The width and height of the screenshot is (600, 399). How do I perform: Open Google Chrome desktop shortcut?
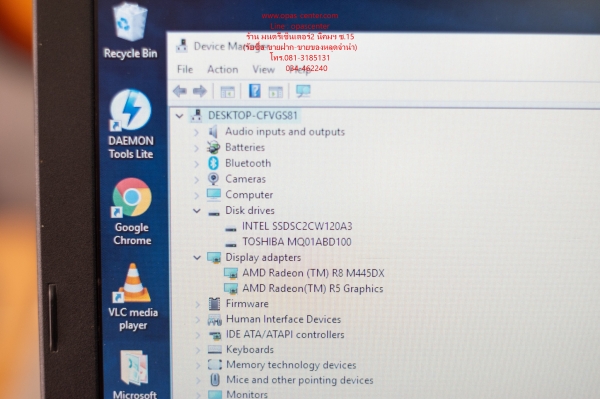[x=132, y=212]
